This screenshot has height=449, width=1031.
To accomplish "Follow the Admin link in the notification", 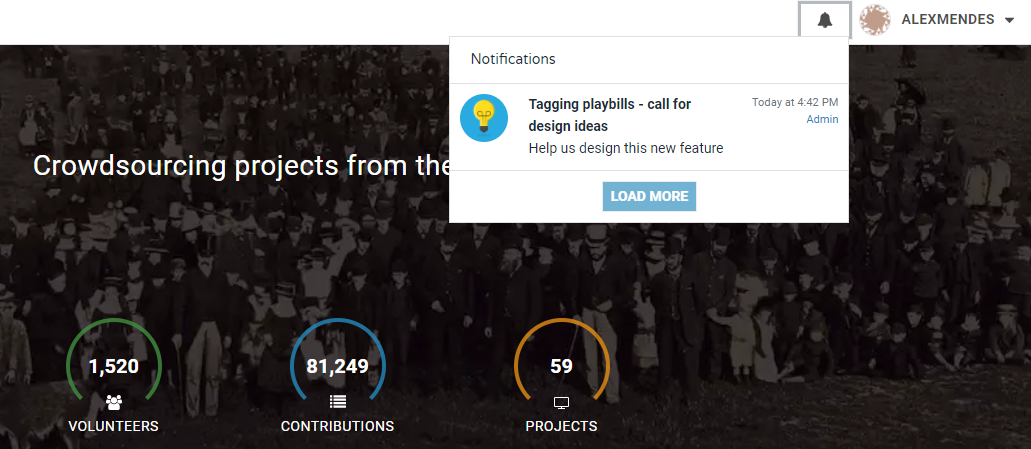I will tap(822, 120).
